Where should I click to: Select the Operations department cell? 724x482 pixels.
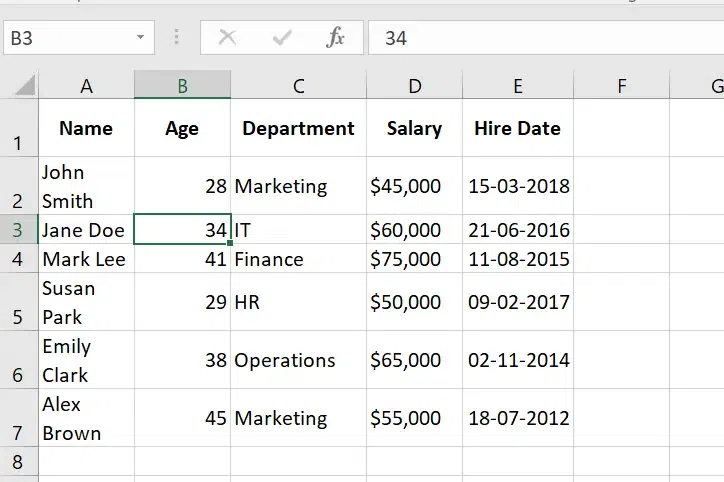click(x=299, y=360)
